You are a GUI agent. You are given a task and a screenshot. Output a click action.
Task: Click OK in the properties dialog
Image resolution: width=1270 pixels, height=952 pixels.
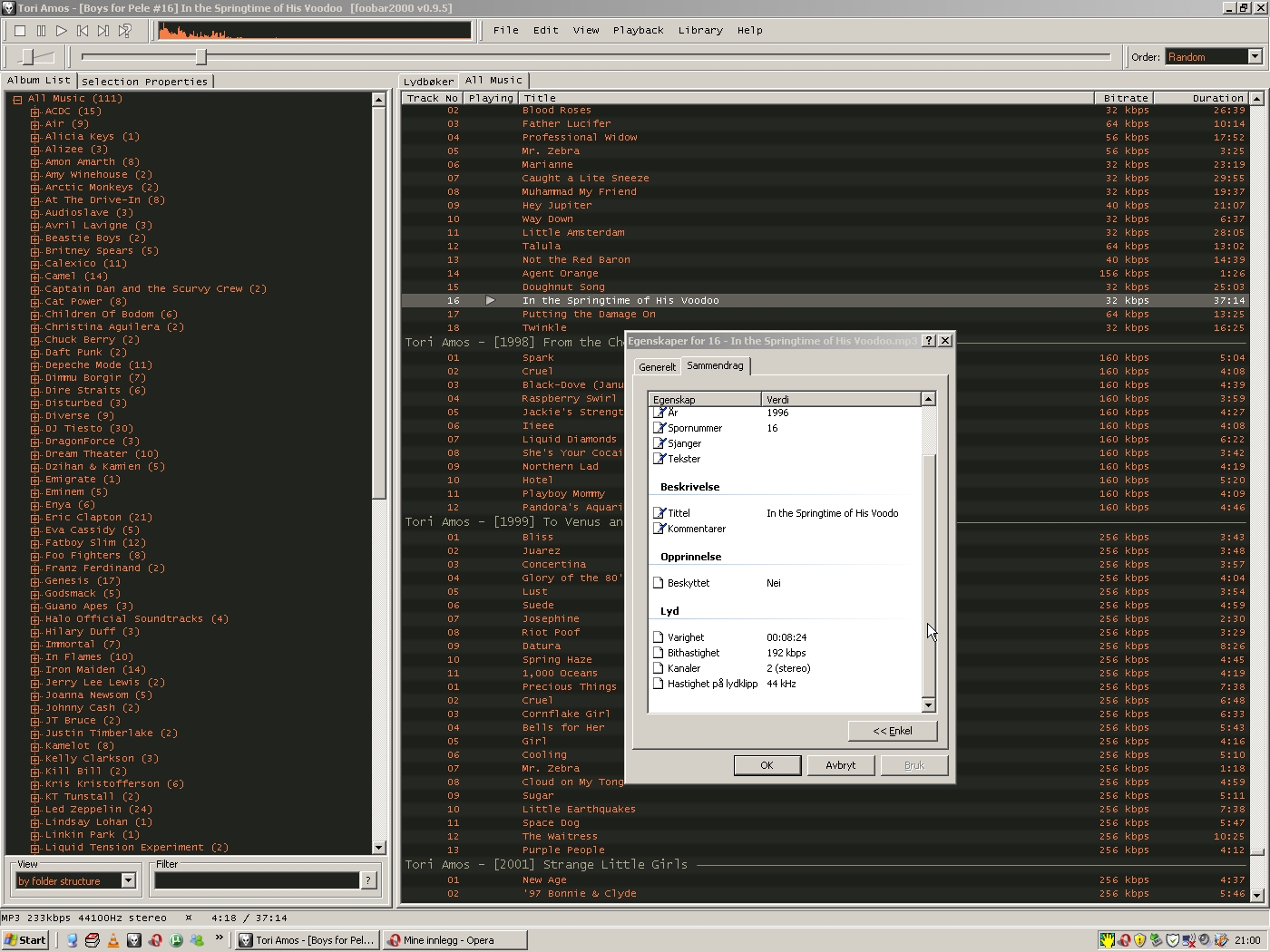pyautogui.click(x=767, y=765)
